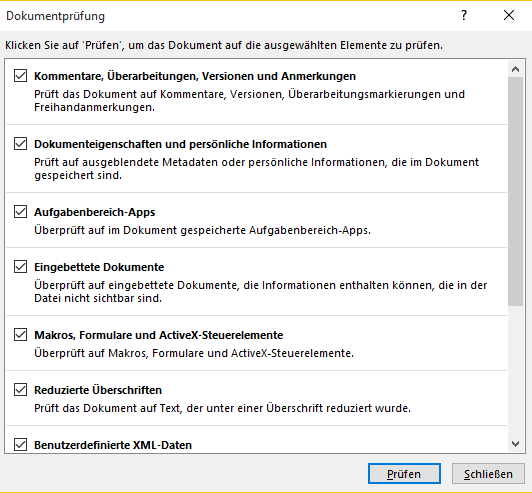Click the description under Eingebettete Dokumente
This screenshot has height=493, width=532.
(261, 291)
